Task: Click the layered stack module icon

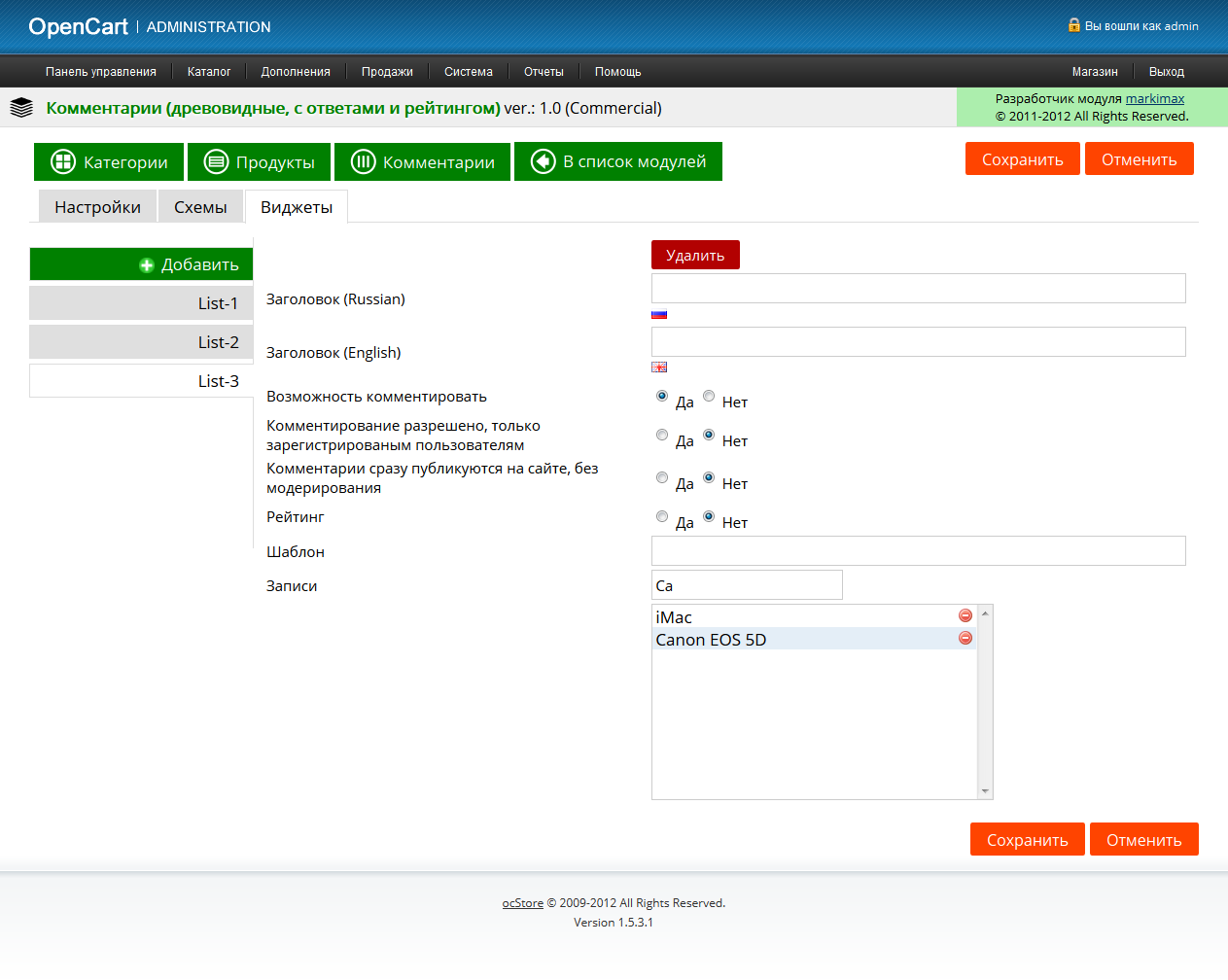Action: click(21, 108)
